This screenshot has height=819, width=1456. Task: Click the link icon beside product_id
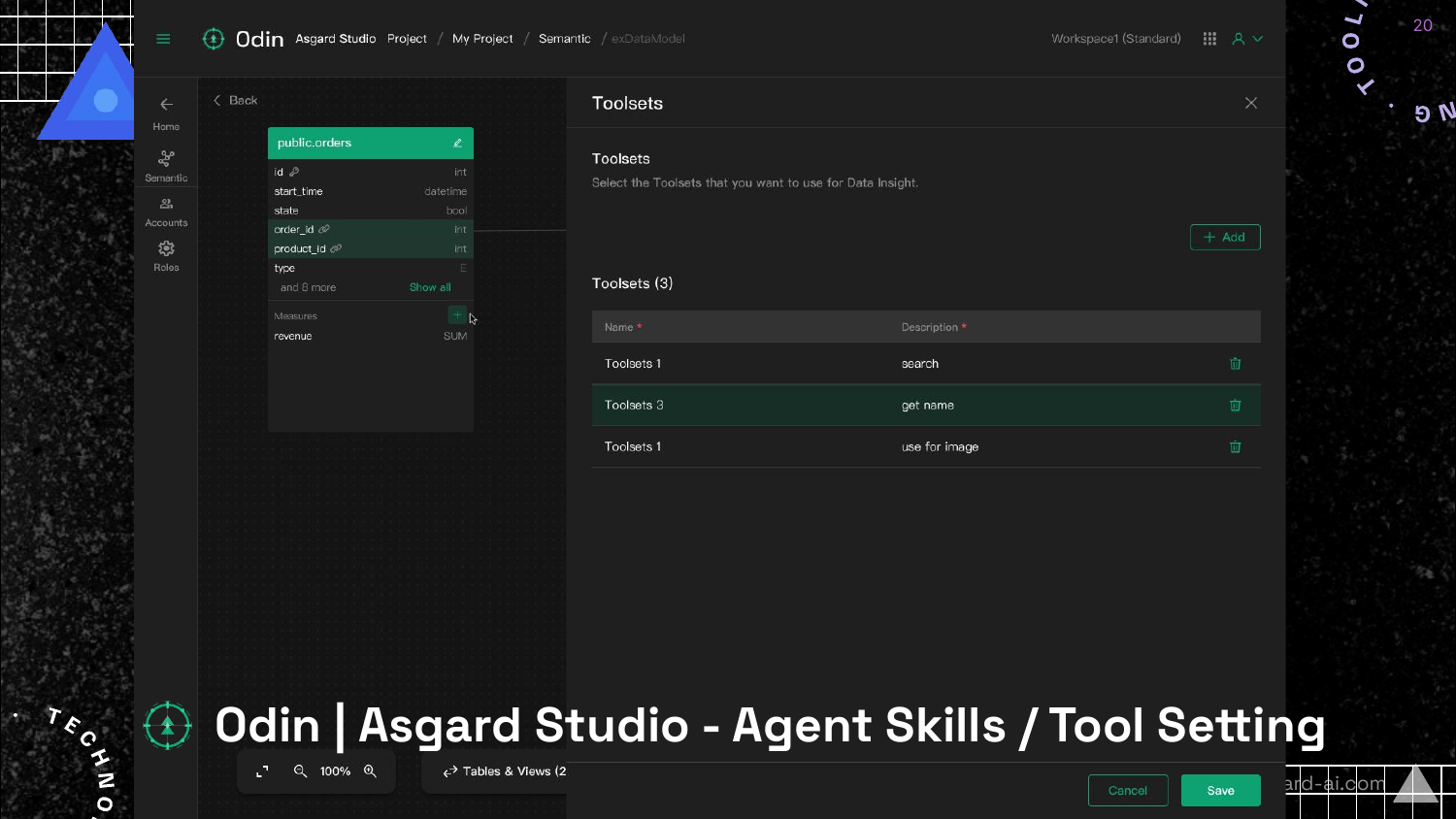coord(336,249)
